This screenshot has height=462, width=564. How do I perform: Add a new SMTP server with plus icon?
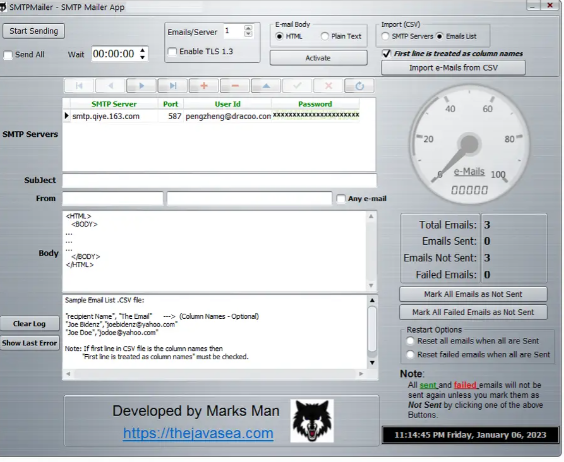click(x=204, y=86)
